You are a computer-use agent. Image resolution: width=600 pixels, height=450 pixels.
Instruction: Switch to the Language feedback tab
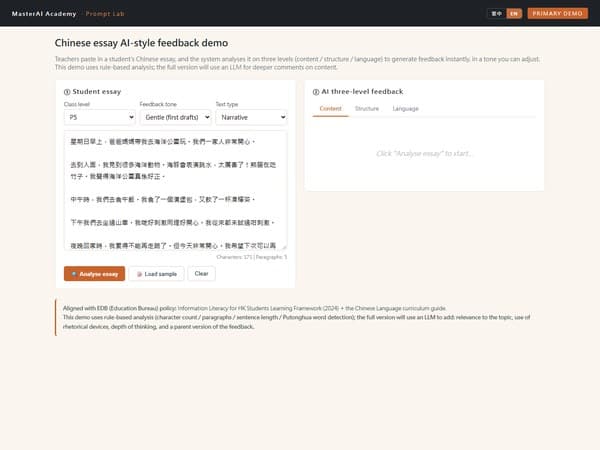[405, 109]
